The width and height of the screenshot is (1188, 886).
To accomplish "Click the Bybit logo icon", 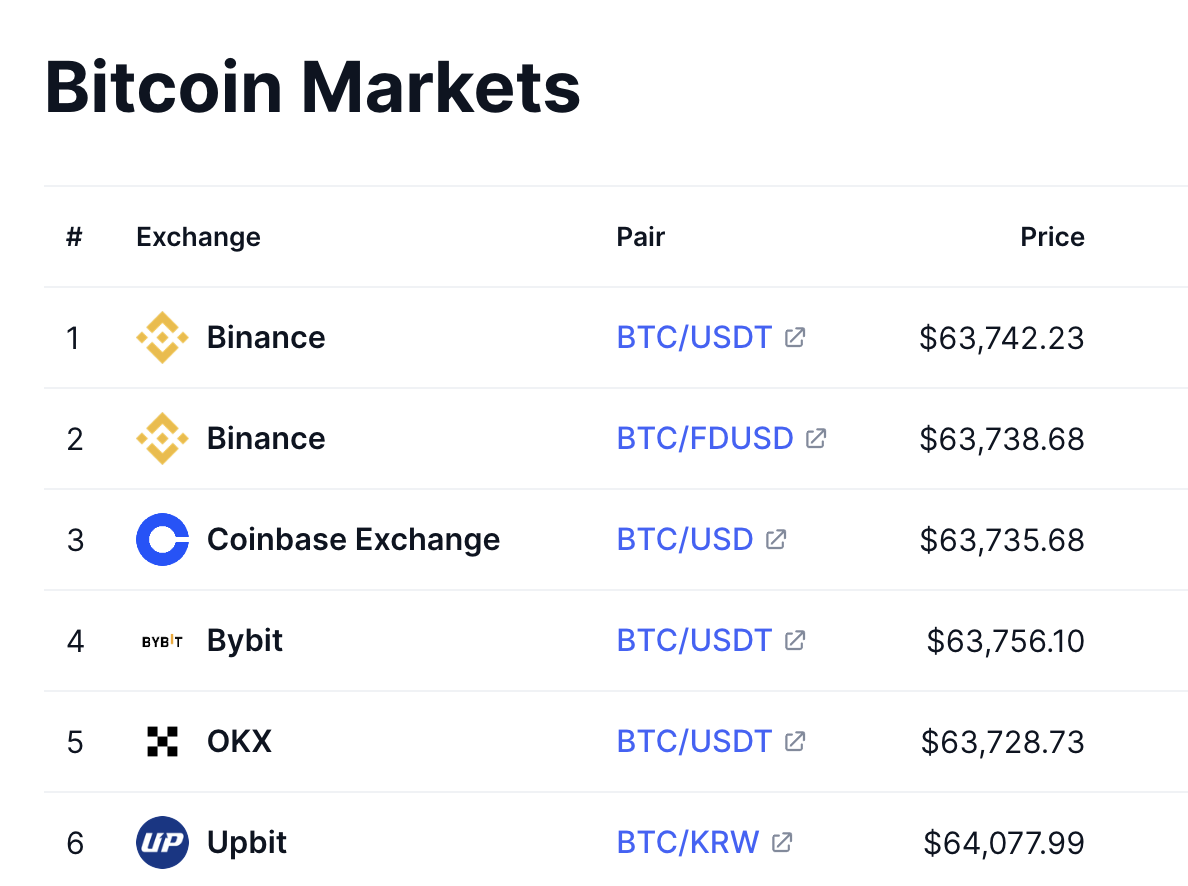I will coord(162,641).
